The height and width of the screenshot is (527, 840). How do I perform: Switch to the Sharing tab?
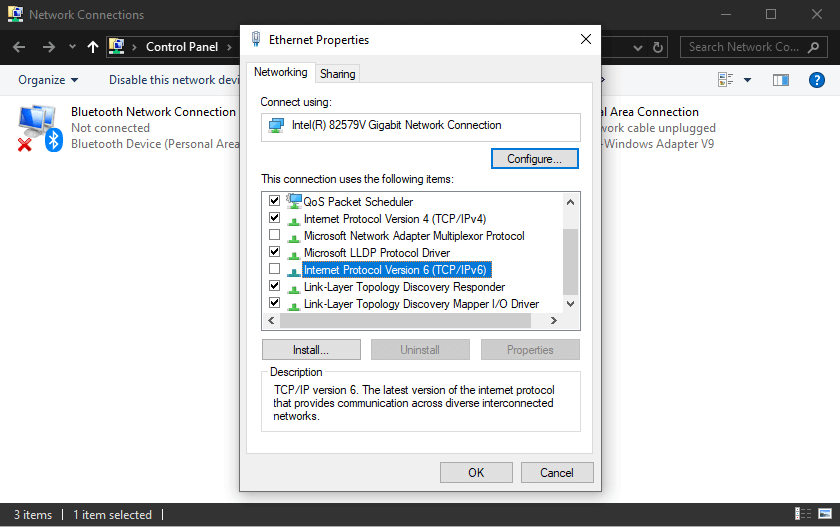coord(338,73)
